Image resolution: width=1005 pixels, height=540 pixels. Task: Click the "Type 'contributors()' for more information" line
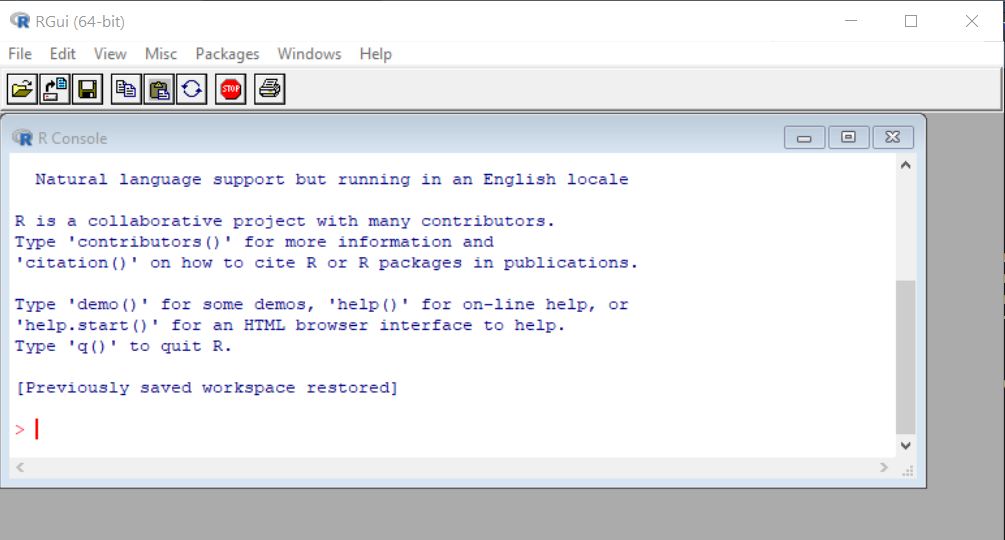254,242
